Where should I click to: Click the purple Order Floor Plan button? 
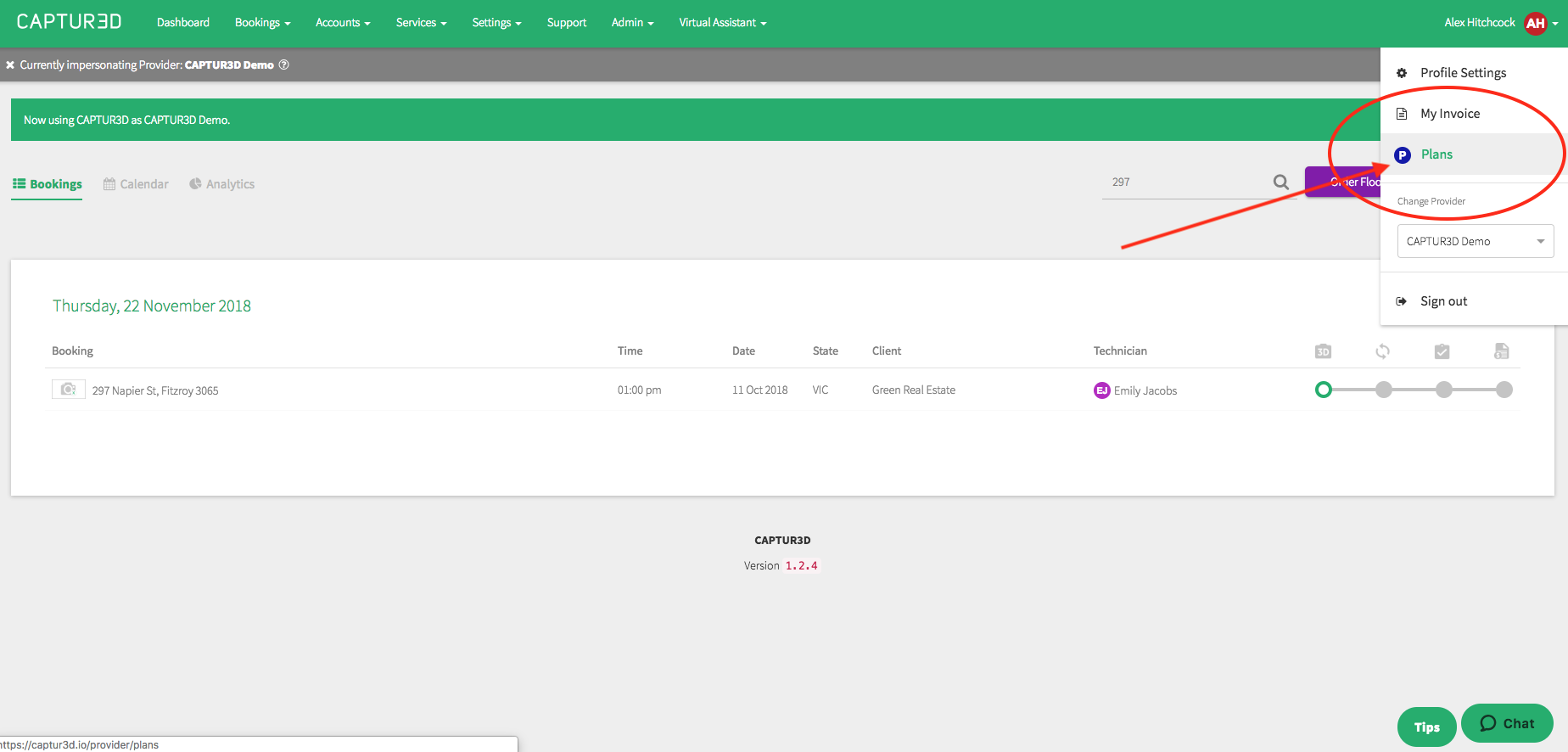point(1343,182)
